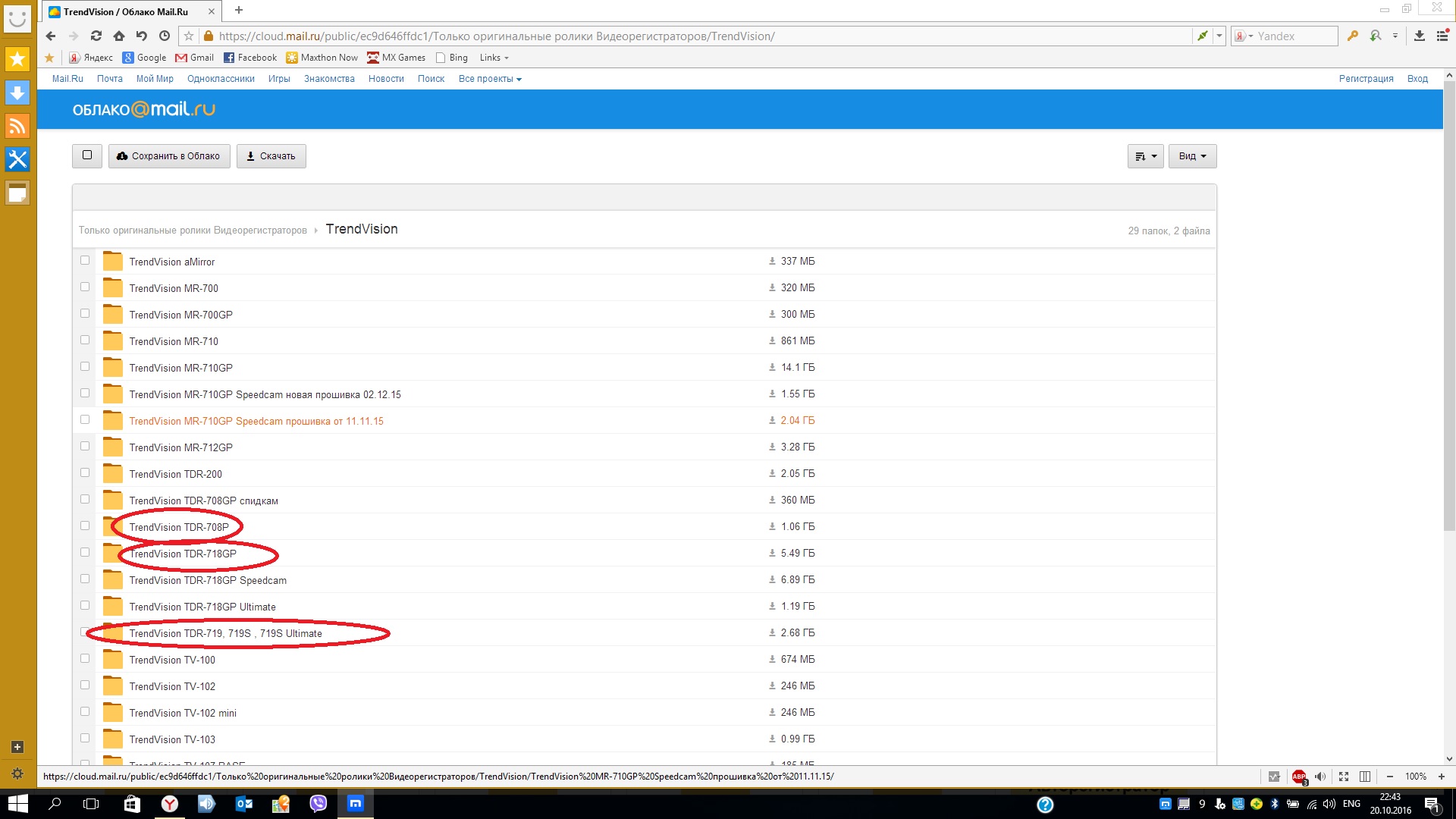Click the Favorites star in Maxthon sidebar
This screenshot has height=819, width=1456.
[17, 59]
